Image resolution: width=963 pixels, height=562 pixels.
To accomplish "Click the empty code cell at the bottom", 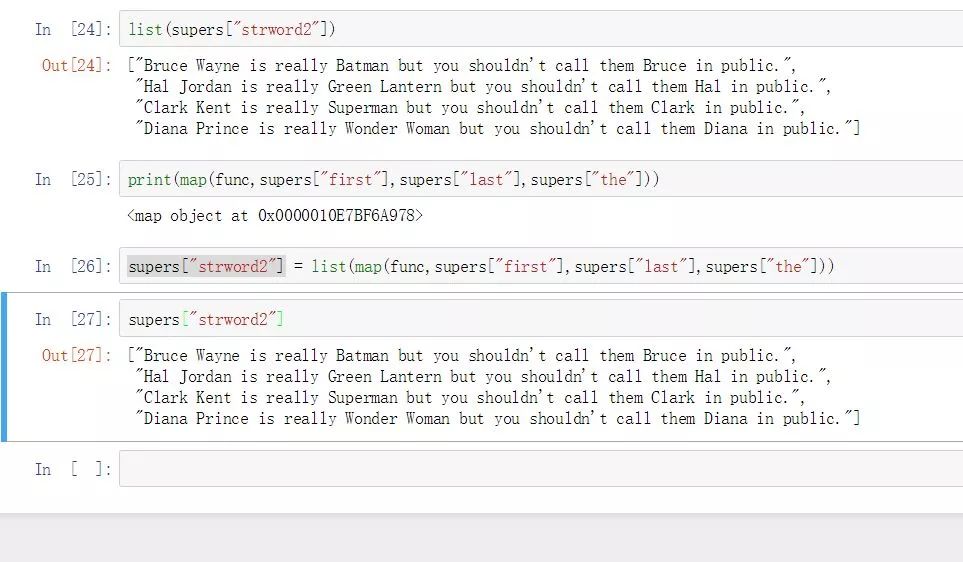I will [541, 469].
